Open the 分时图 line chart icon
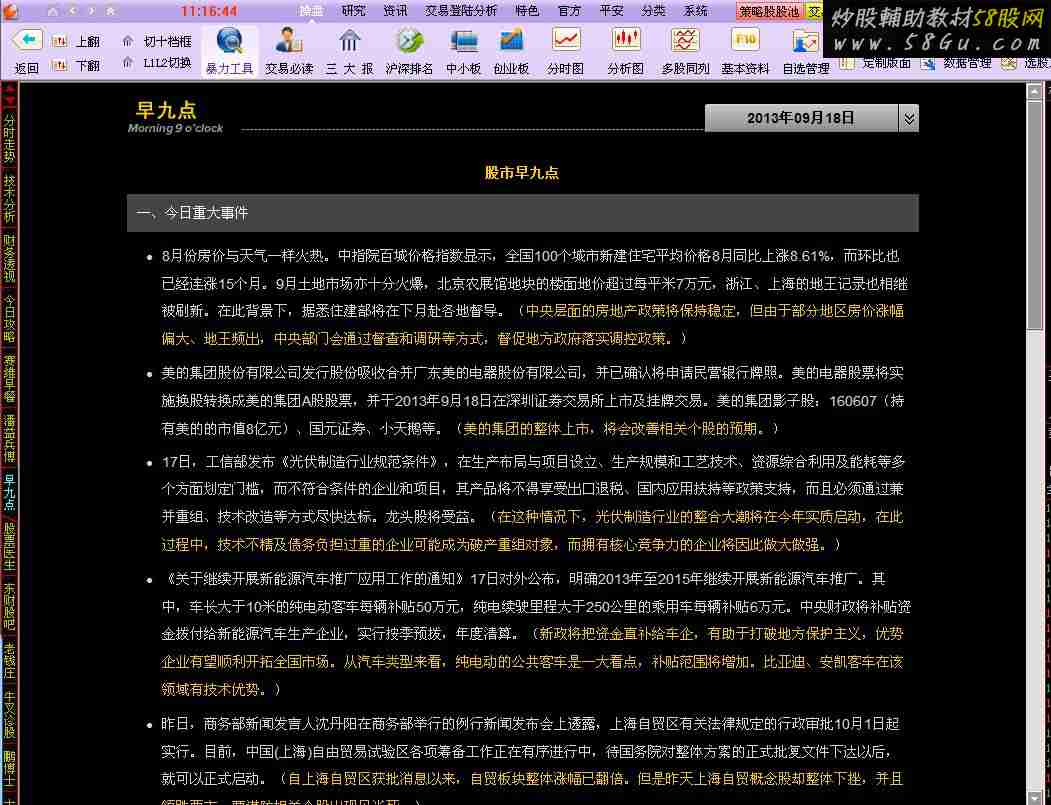The image size is (1051, 805). point(566,40)
